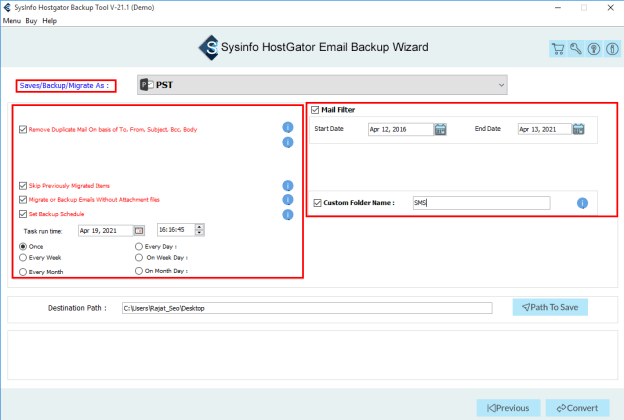Select the On Month Day radio button
Image resolution: width=624 pixels, height=420 pixels.
(x=139, y=271)
